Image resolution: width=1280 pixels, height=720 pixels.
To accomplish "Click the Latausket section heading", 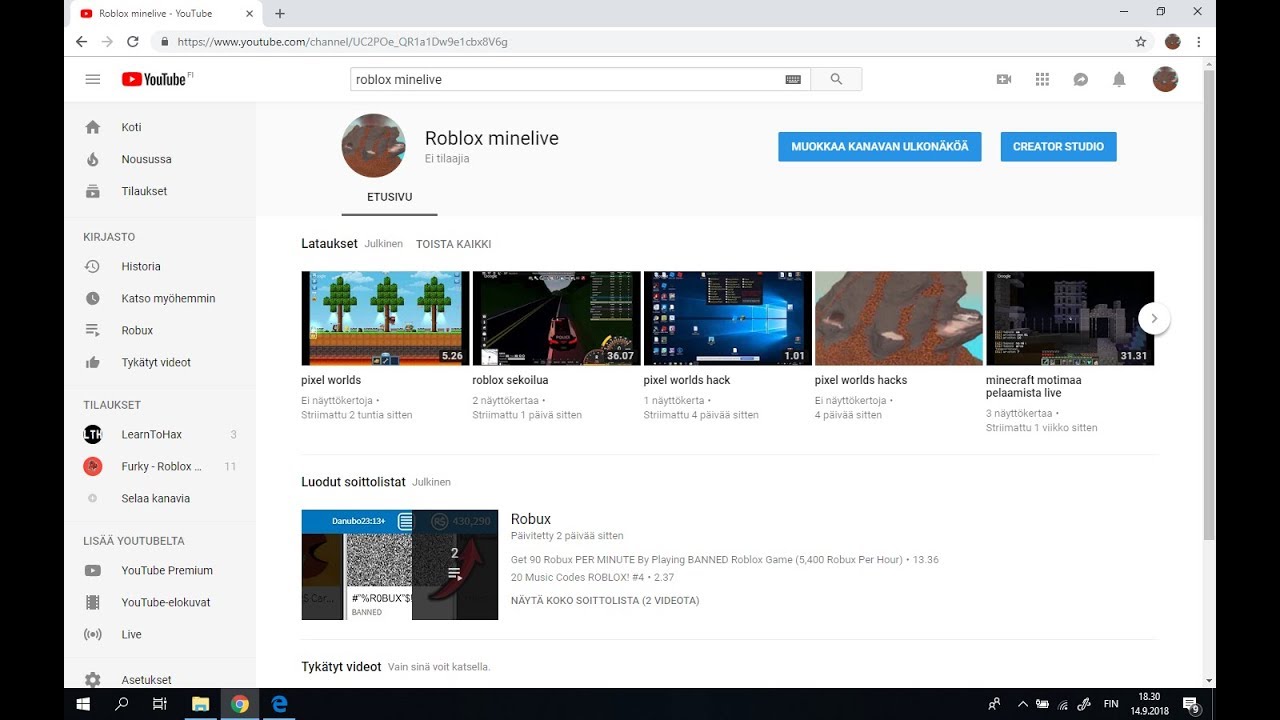I will [329, 244].
